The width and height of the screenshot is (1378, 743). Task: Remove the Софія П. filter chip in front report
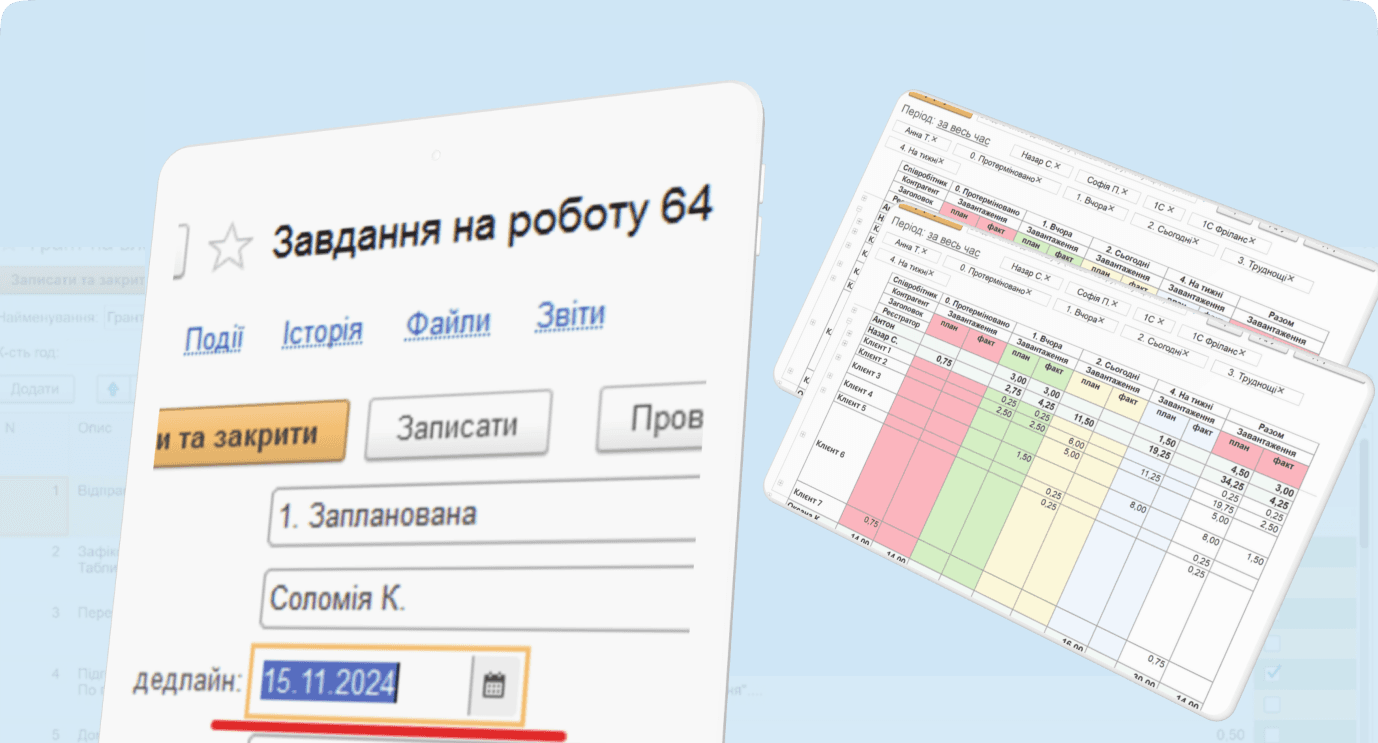pos(1114,304)
